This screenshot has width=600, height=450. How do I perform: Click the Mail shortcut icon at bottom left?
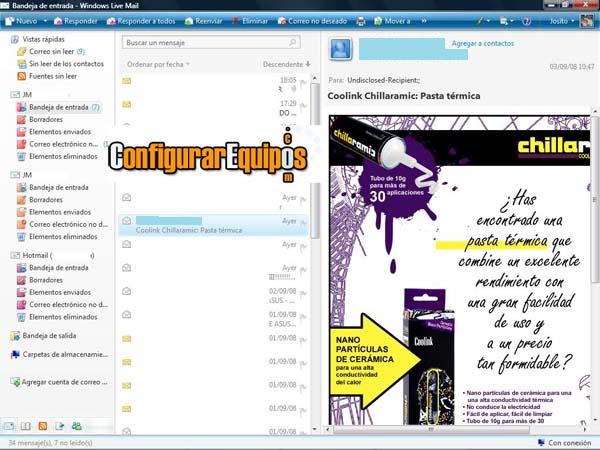coord(9,426)
